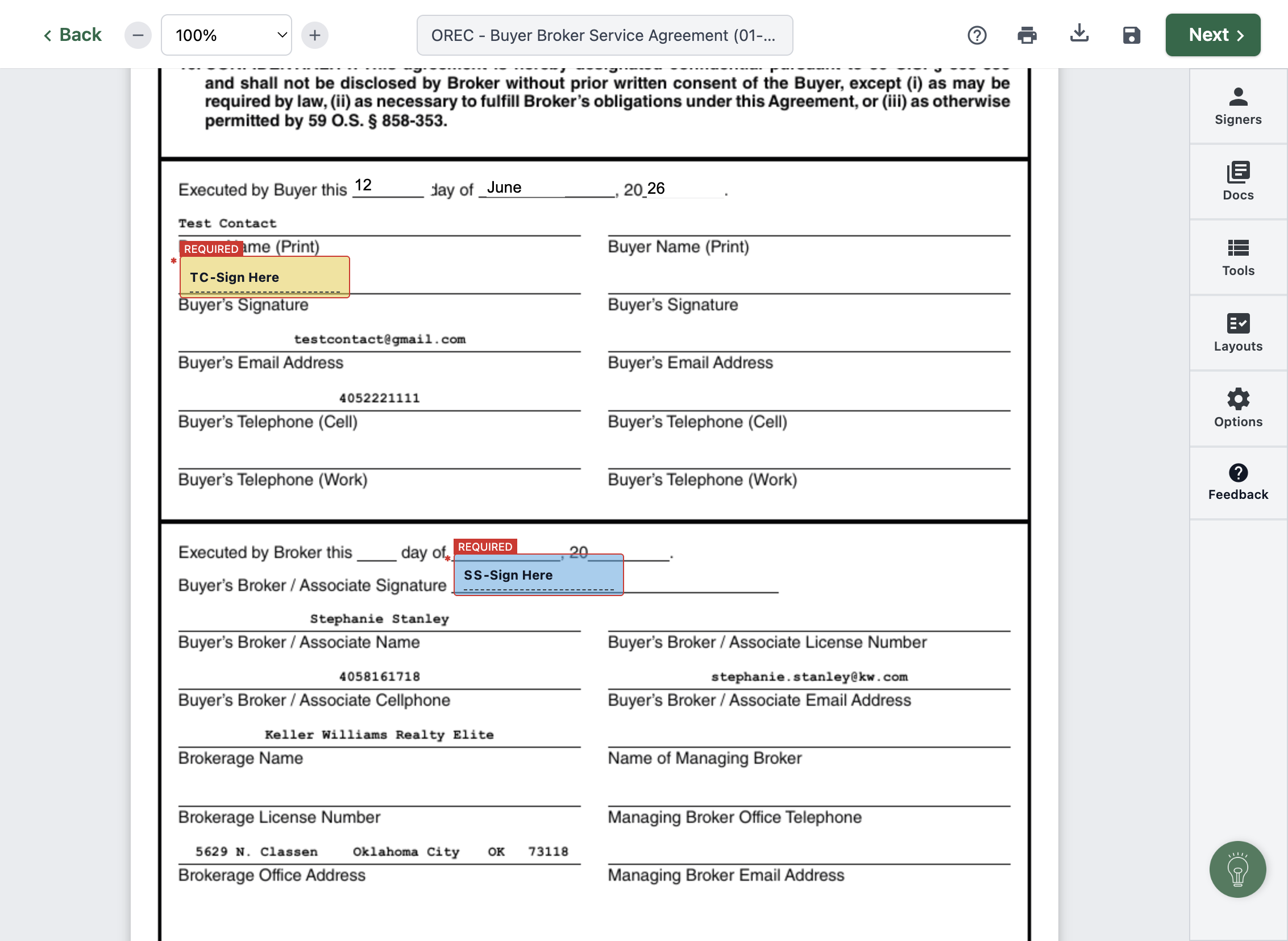Zoom out with the minus button
The width and height of the screenshot is (1288, 941).
click(138, 35)
